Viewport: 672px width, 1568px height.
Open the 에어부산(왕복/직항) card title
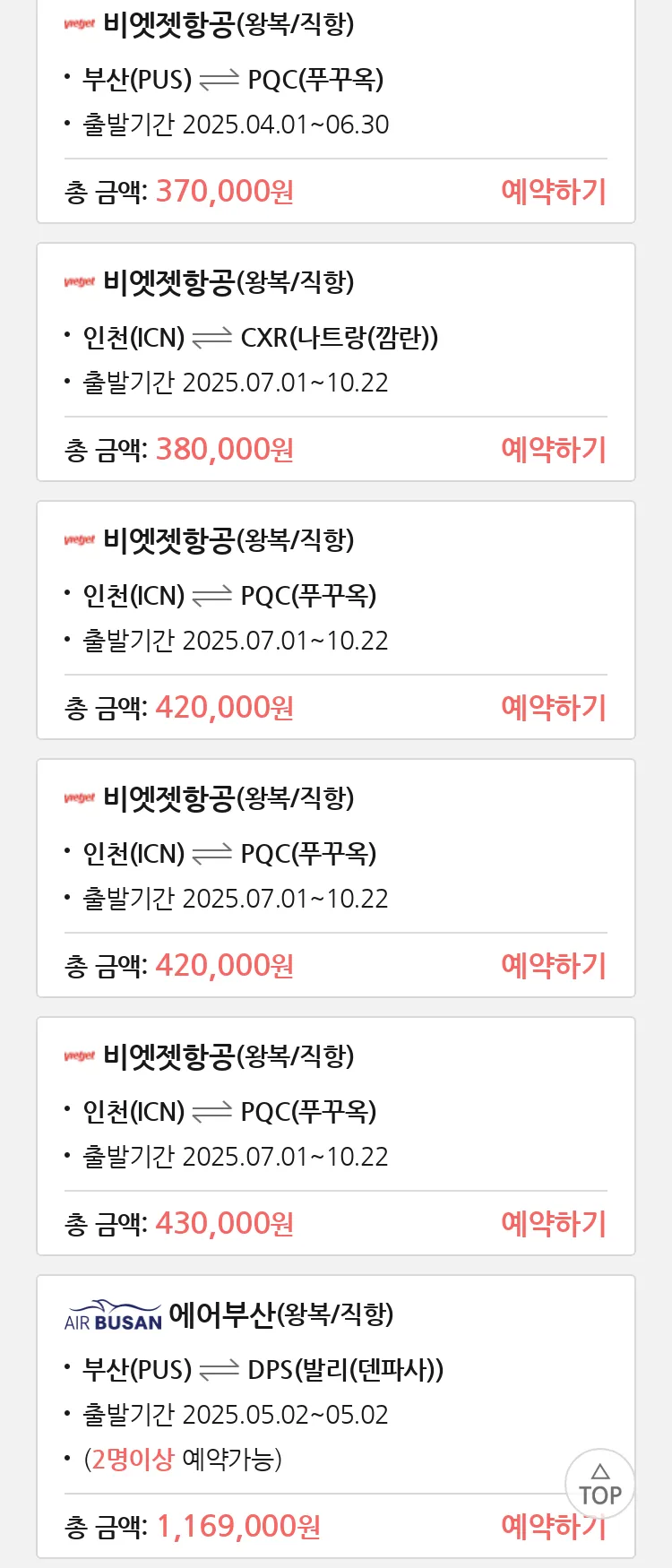[281, 1314]
